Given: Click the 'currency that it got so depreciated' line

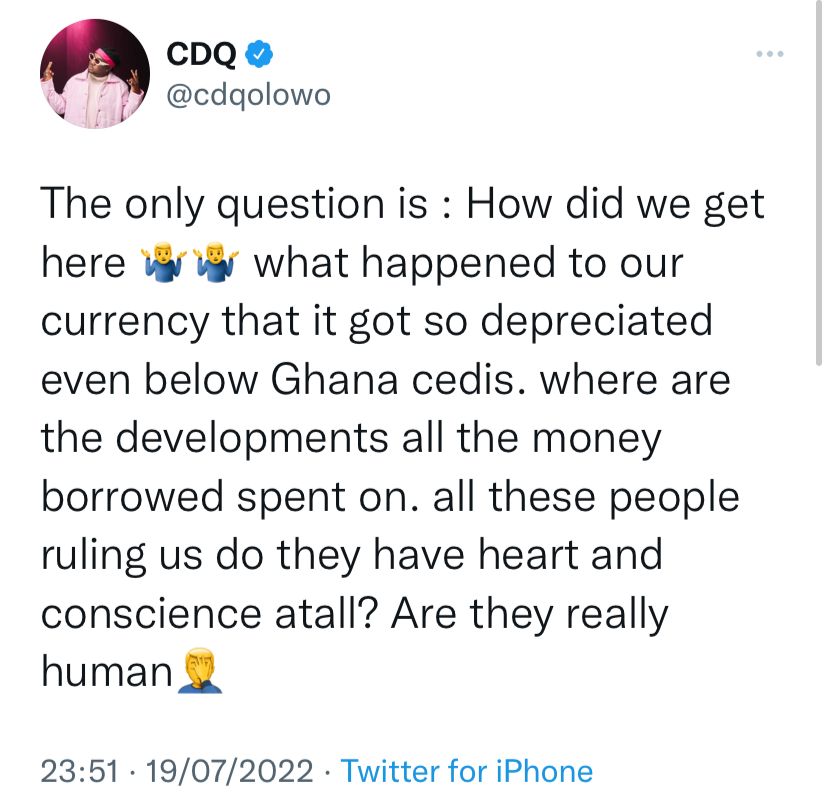Looking at the screenshot, I should point(377,321).
